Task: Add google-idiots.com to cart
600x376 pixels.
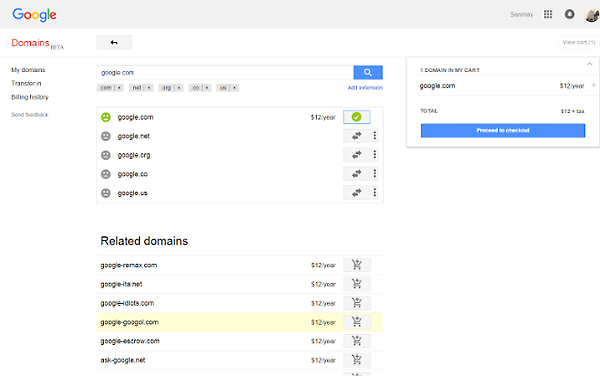Action: pyautogui.click(x=357, y=303)
